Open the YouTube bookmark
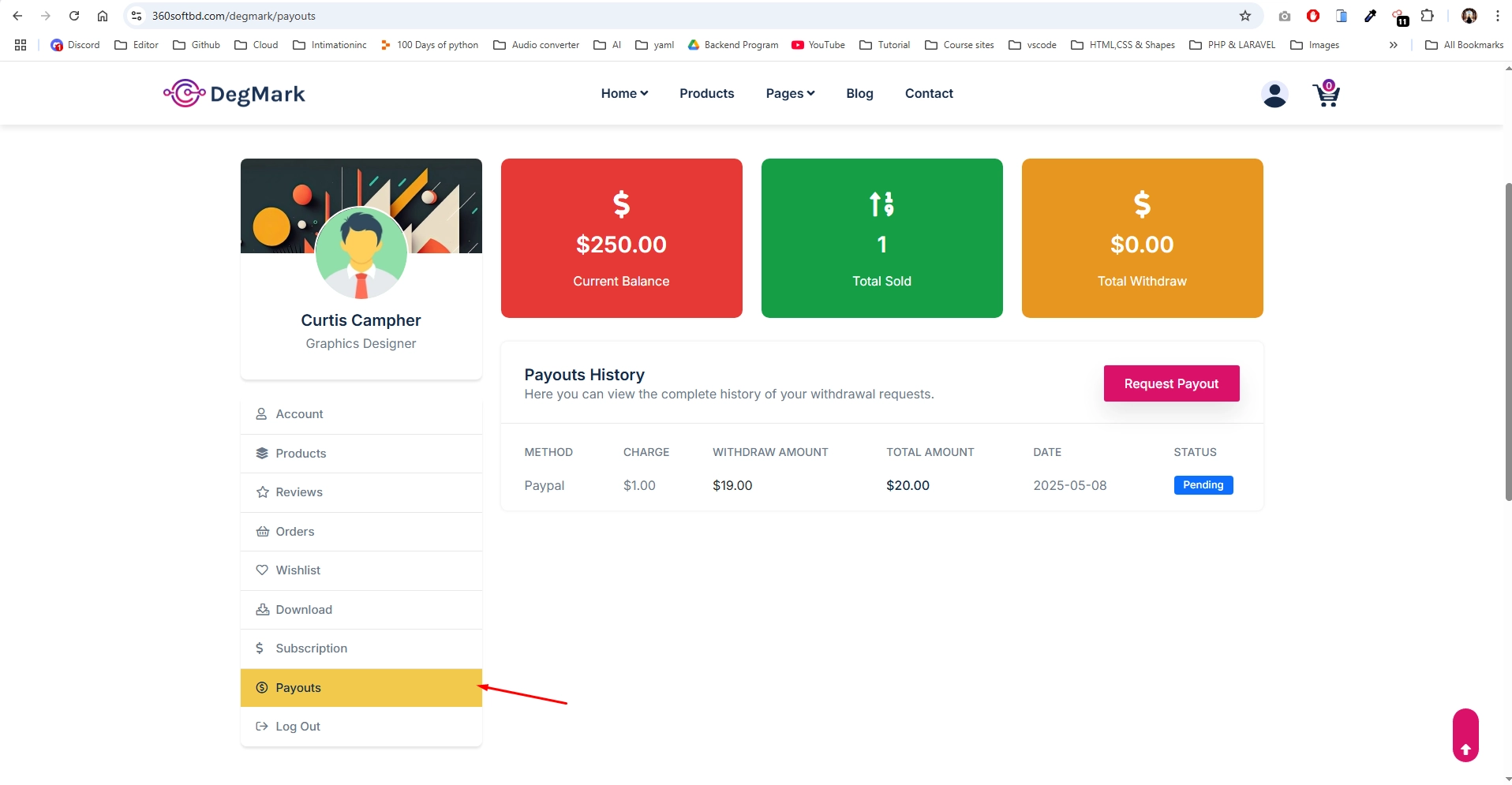1512x785 pixels. [818, 45]
